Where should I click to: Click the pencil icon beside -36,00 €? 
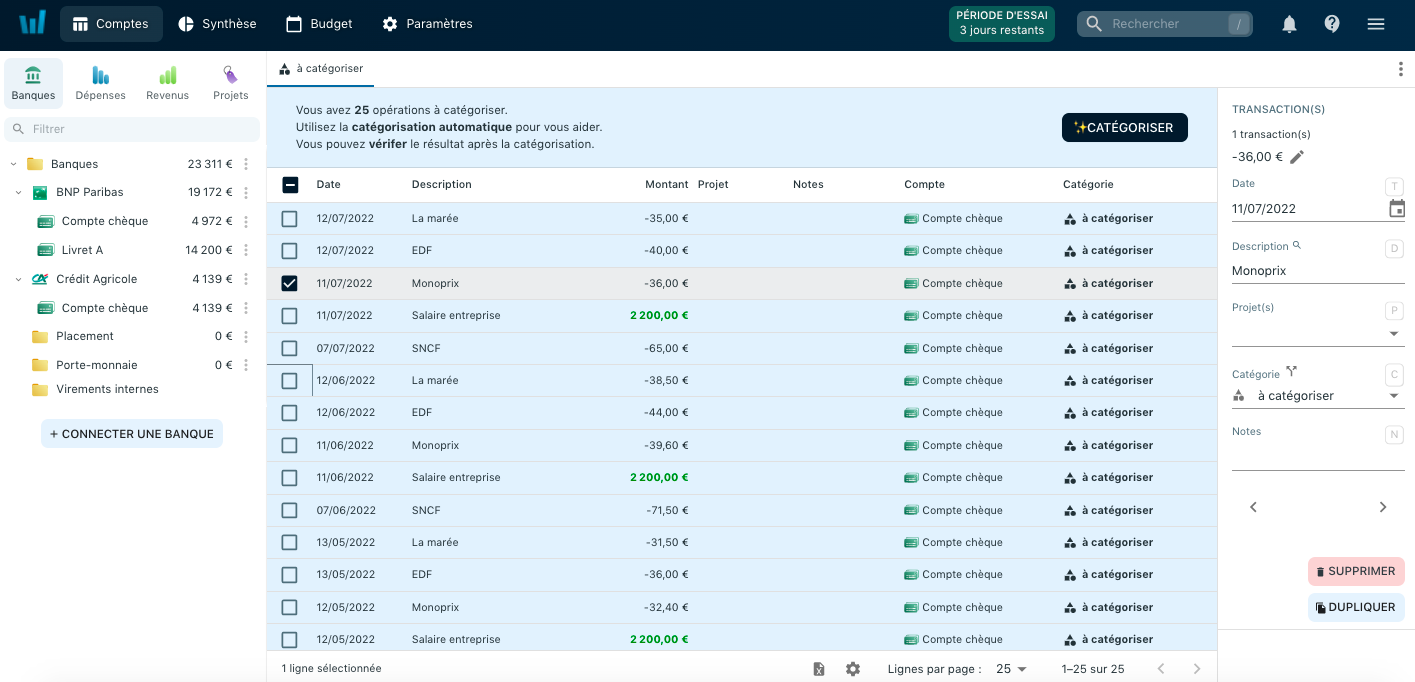(x=1297, y=157)
